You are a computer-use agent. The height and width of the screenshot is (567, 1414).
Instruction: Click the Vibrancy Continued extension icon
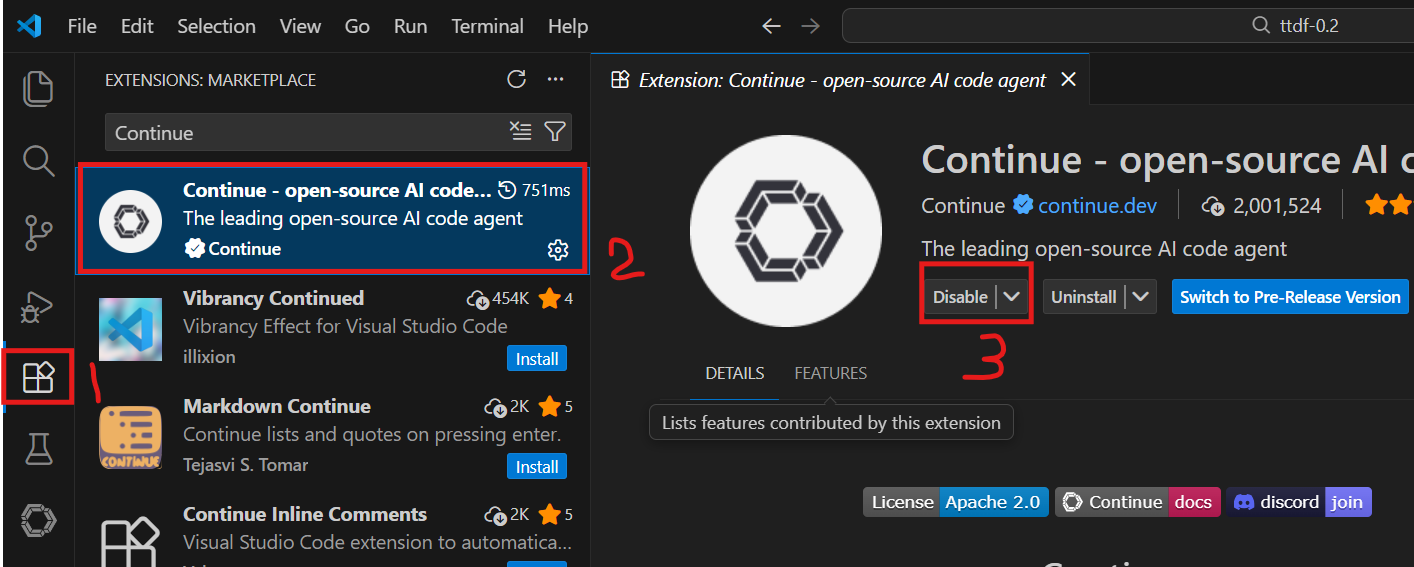[x=131, y=329]
